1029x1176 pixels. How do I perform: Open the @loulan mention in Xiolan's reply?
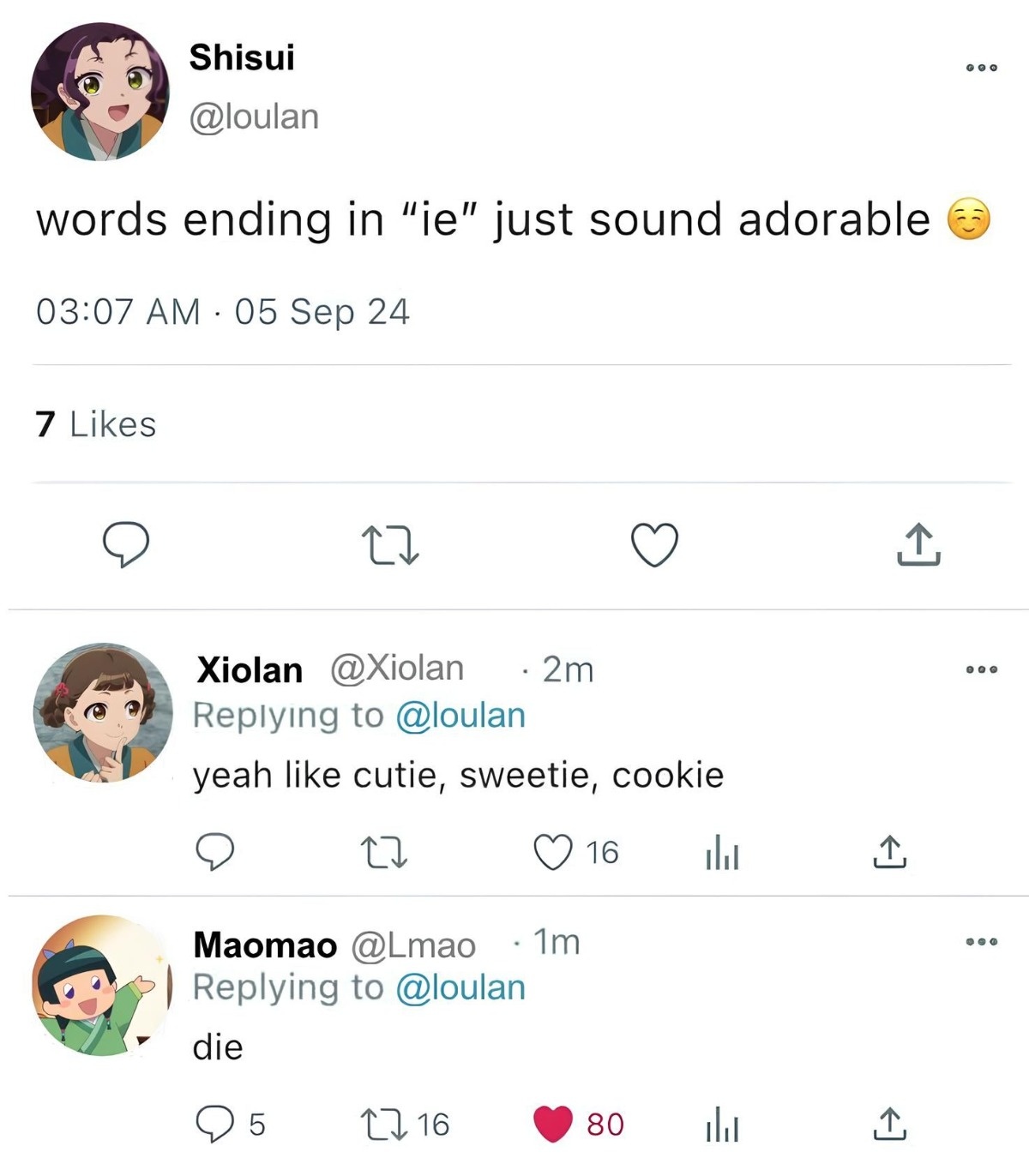click(x=460, y=716)
